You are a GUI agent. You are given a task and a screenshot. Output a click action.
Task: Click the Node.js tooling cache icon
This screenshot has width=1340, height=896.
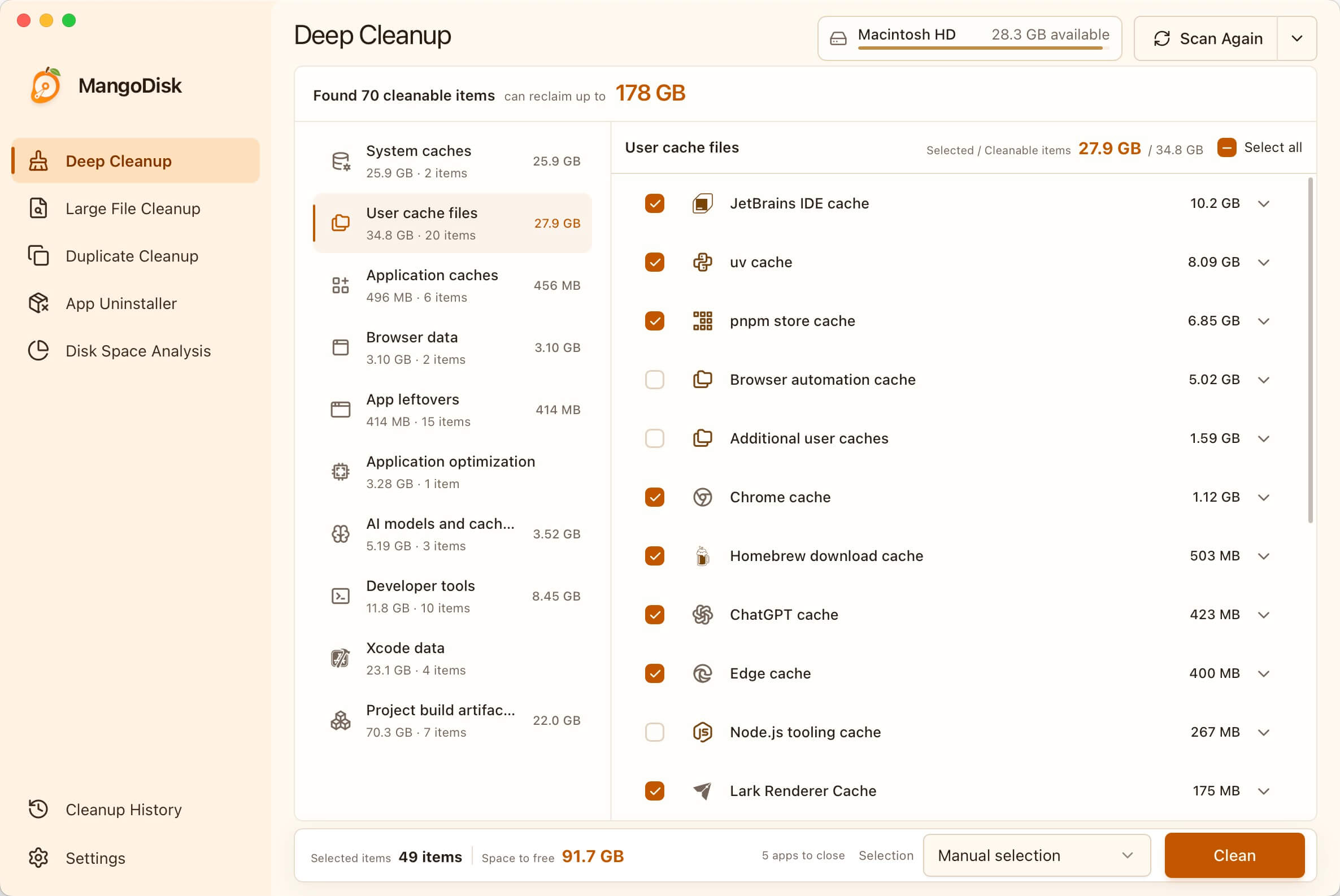703,733
